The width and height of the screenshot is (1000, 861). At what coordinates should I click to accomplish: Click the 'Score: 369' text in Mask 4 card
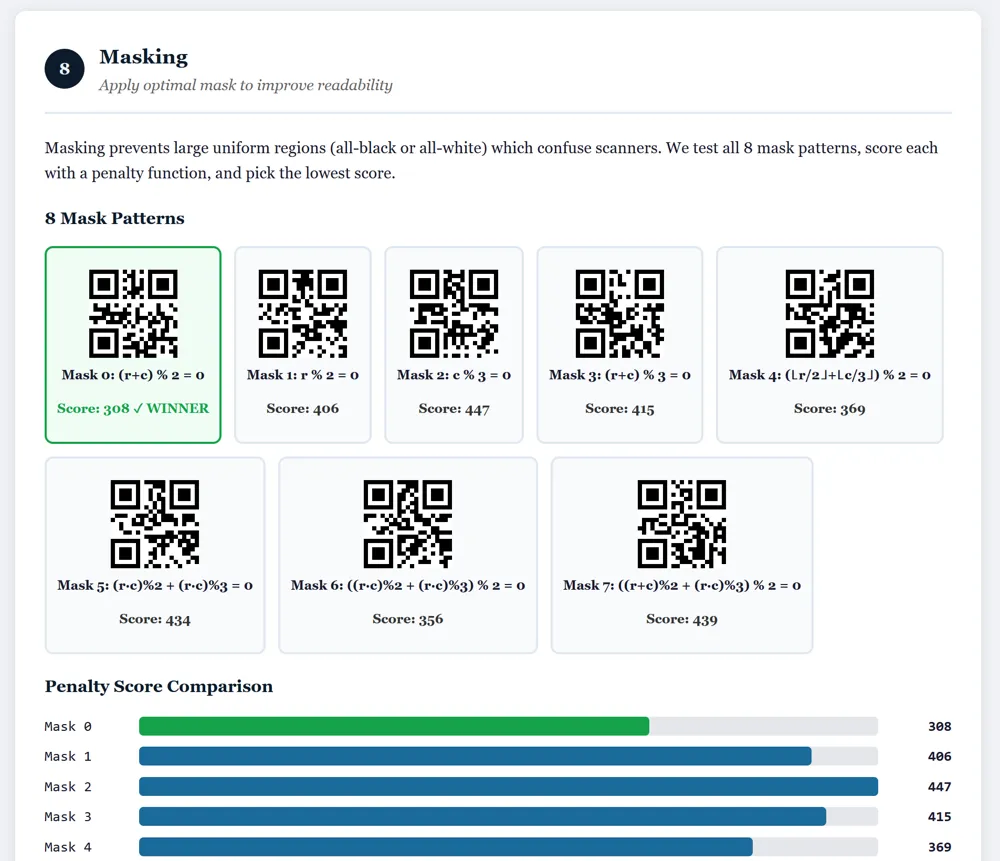coord(830,409)
